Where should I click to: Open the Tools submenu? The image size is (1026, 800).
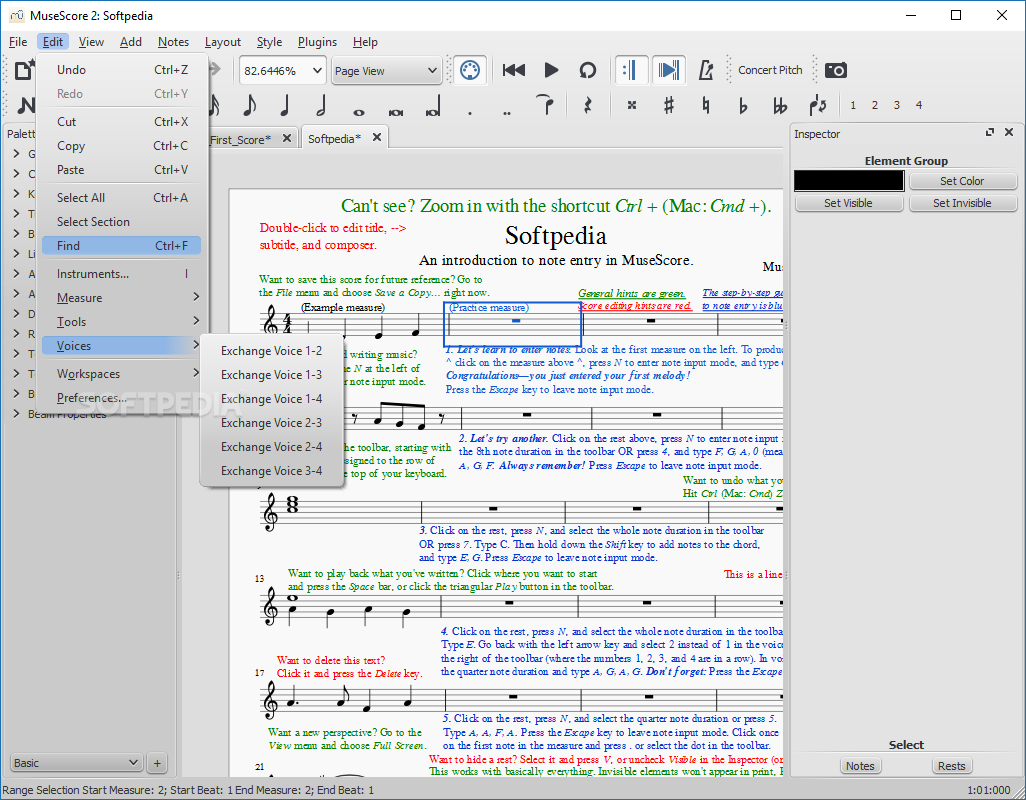tap(121, 321)
